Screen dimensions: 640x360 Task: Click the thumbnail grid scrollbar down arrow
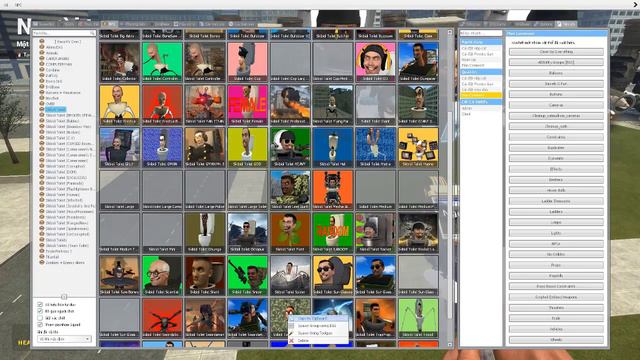(x=450, y=345)
